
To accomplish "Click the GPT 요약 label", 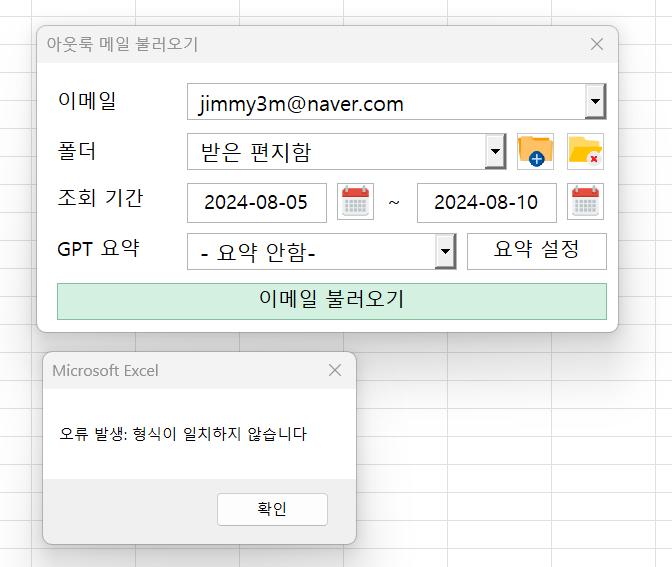I will point(99,248).
